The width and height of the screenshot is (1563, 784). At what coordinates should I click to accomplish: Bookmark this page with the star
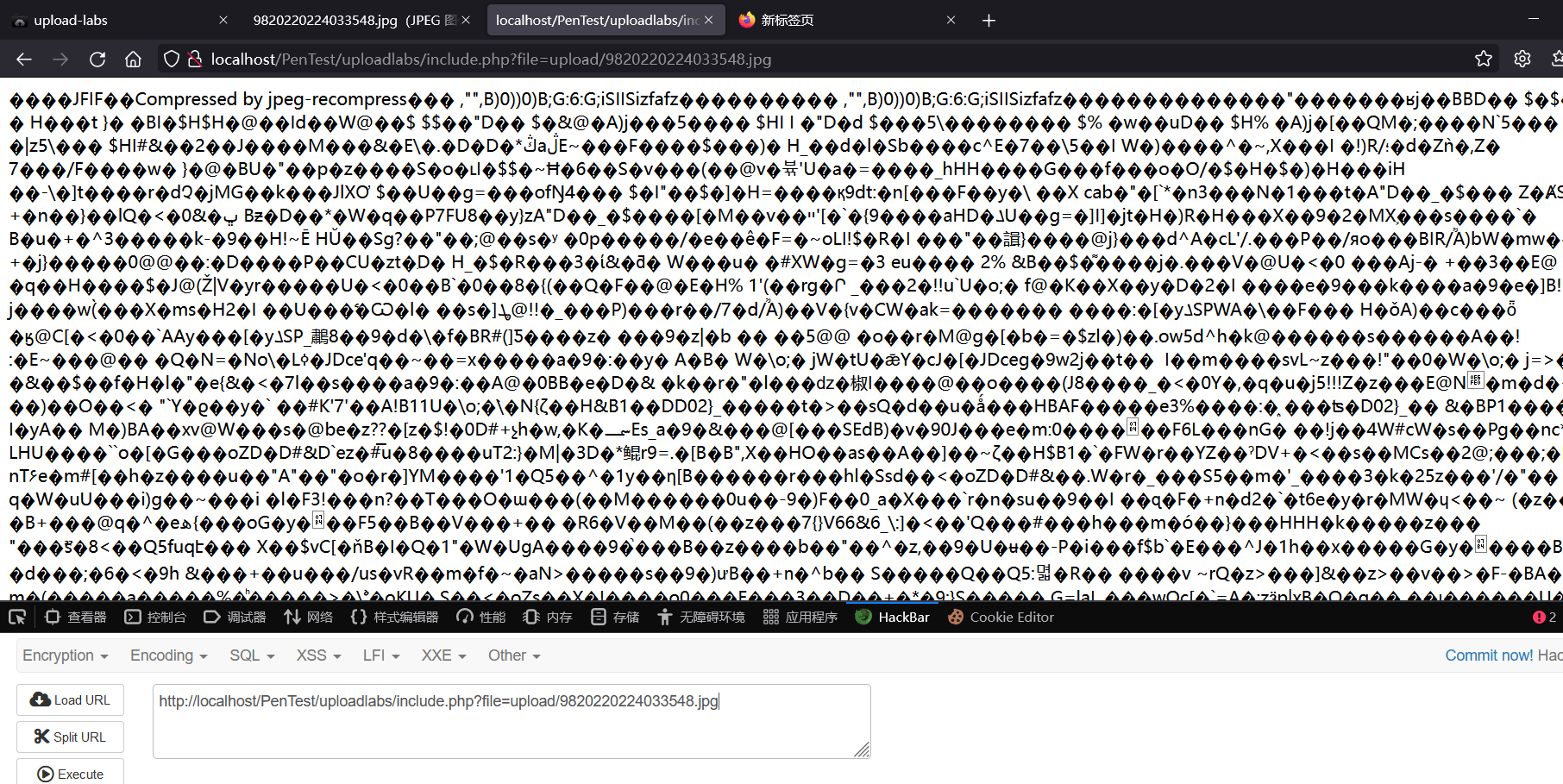point(1484,59)
